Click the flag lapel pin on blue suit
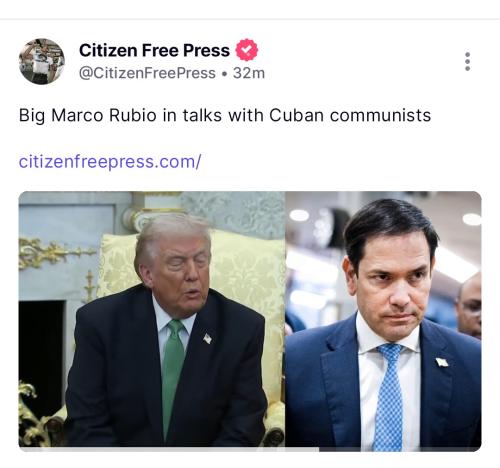 (x=442, y=362)
